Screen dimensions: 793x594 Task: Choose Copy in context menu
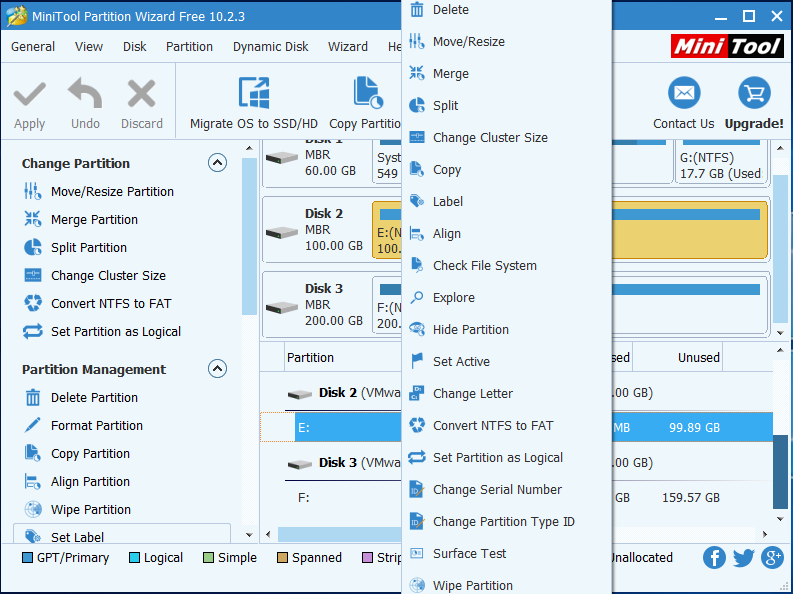(506, 169)
